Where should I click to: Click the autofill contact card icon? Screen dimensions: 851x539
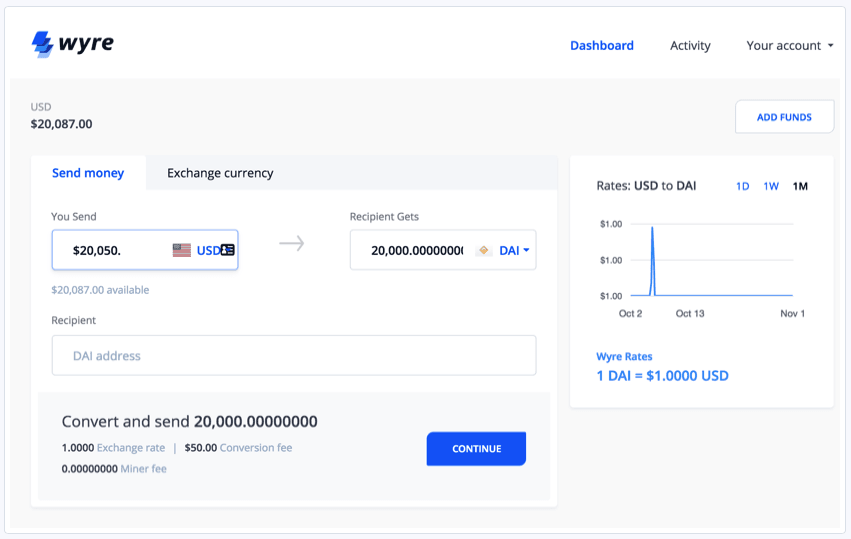tap(228, 250)
